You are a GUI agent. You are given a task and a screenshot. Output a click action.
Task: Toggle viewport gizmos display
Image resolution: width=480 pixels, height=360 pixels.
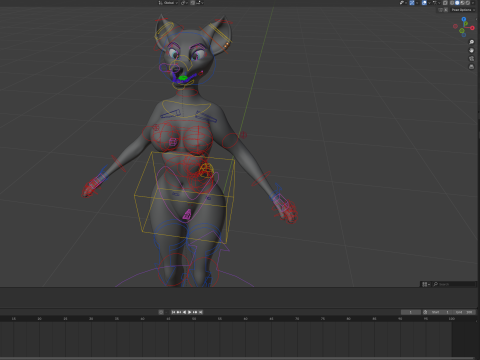tap(412, 3)
